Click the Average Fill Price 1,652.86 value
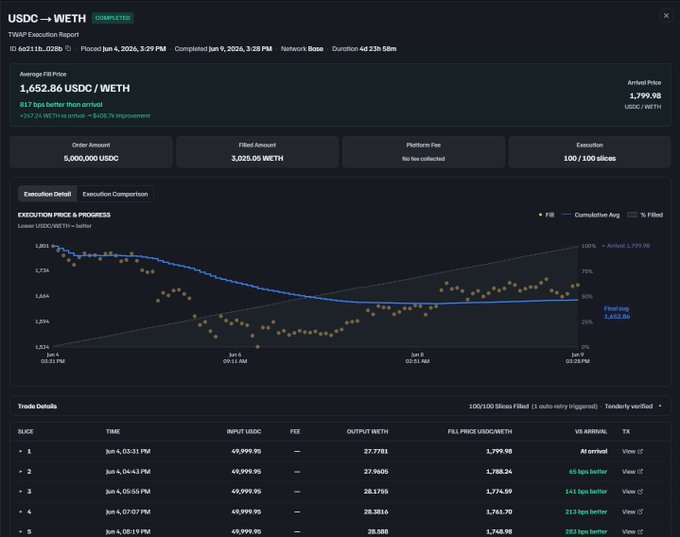 click(75, 88)
